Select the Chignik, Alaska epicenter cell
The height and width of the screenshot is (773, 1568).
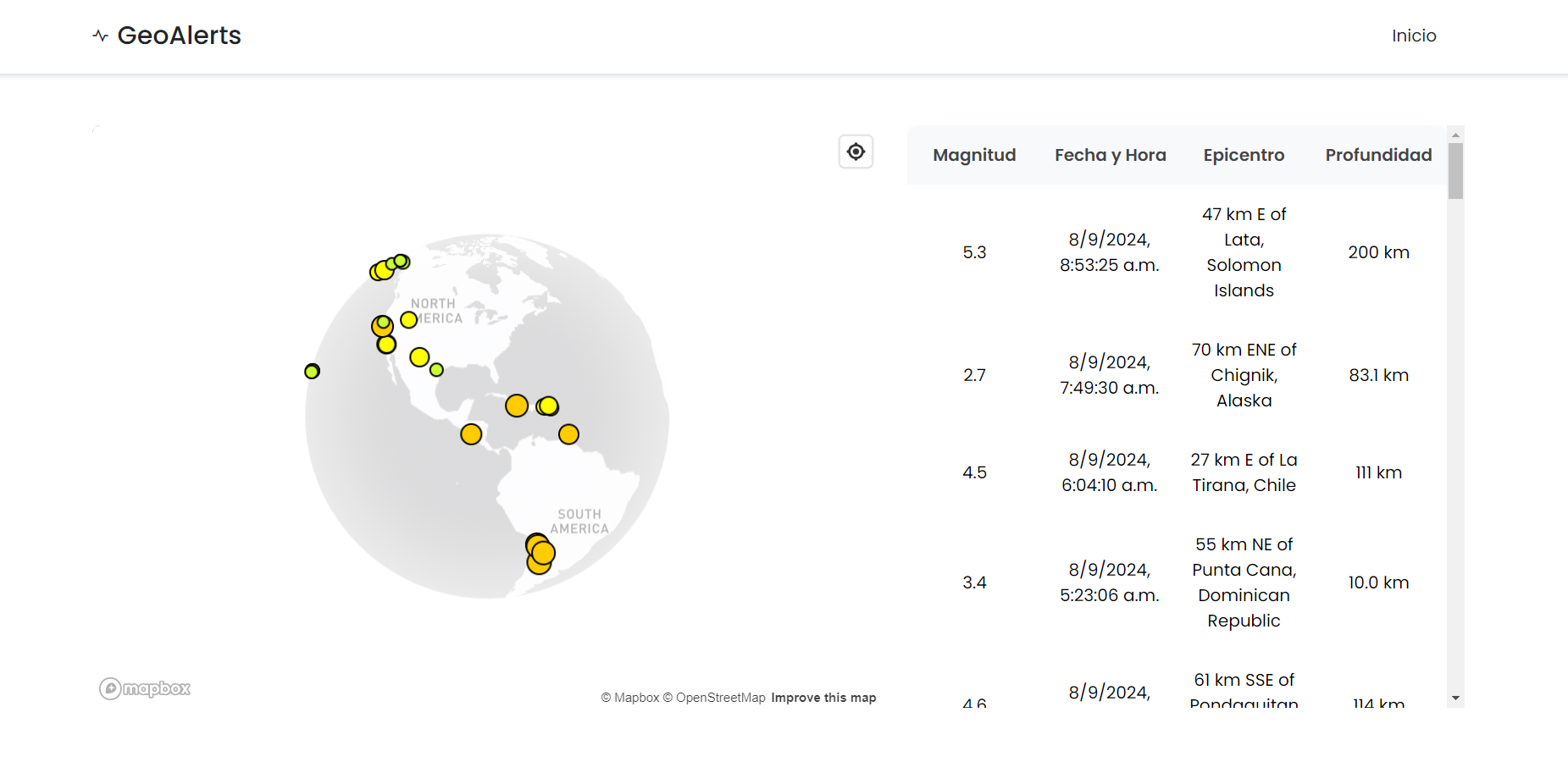click(x=1244, y=375)
